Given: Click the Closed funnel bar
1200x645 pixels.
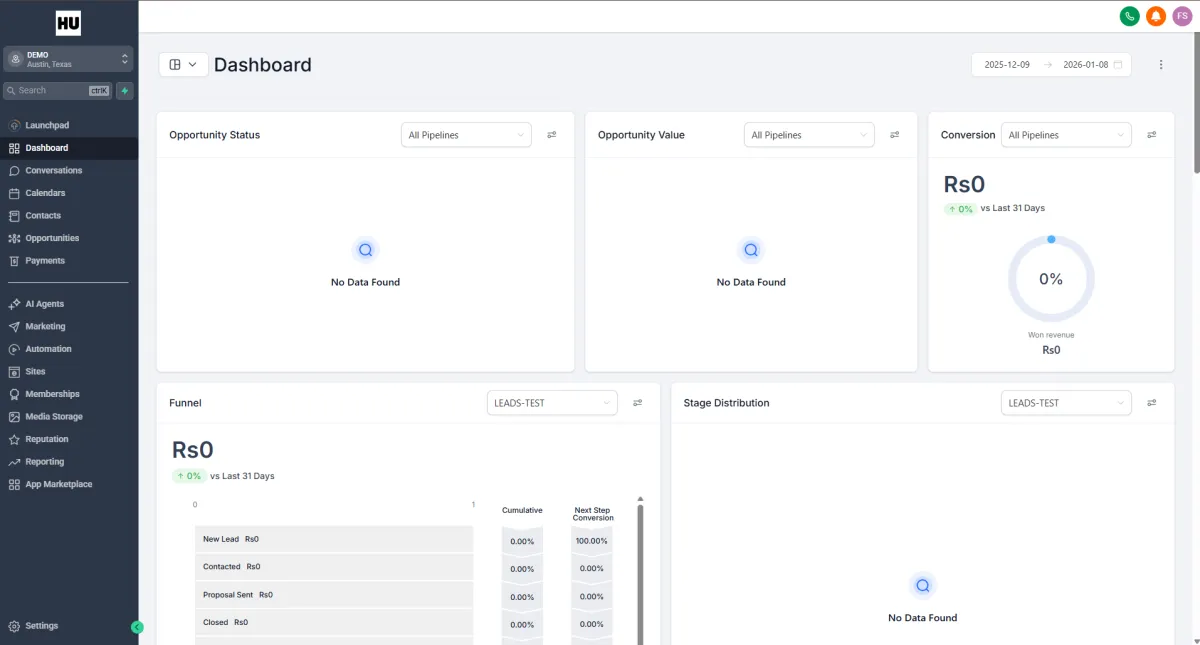Looking at the screenshot, I should [x=334, y=622].
